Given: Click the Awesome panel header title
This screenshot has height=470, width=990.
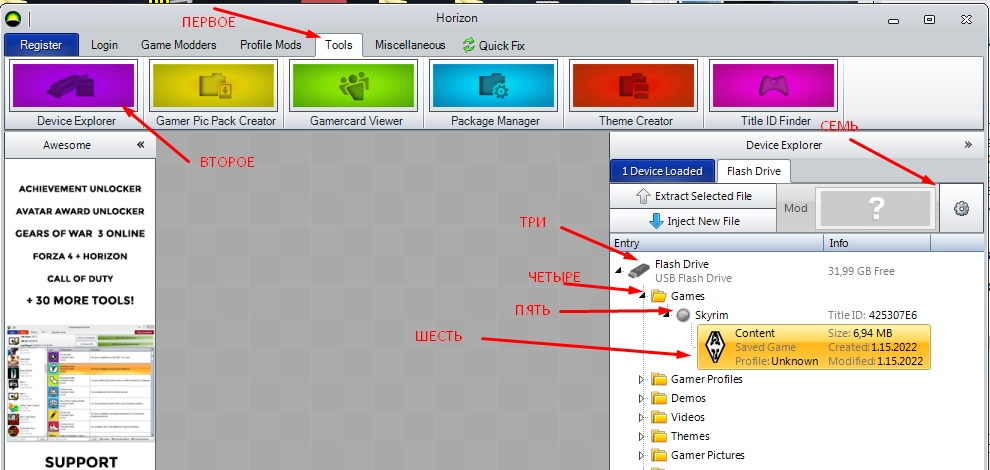Looking at the screenshot, I should click(67, 145).
